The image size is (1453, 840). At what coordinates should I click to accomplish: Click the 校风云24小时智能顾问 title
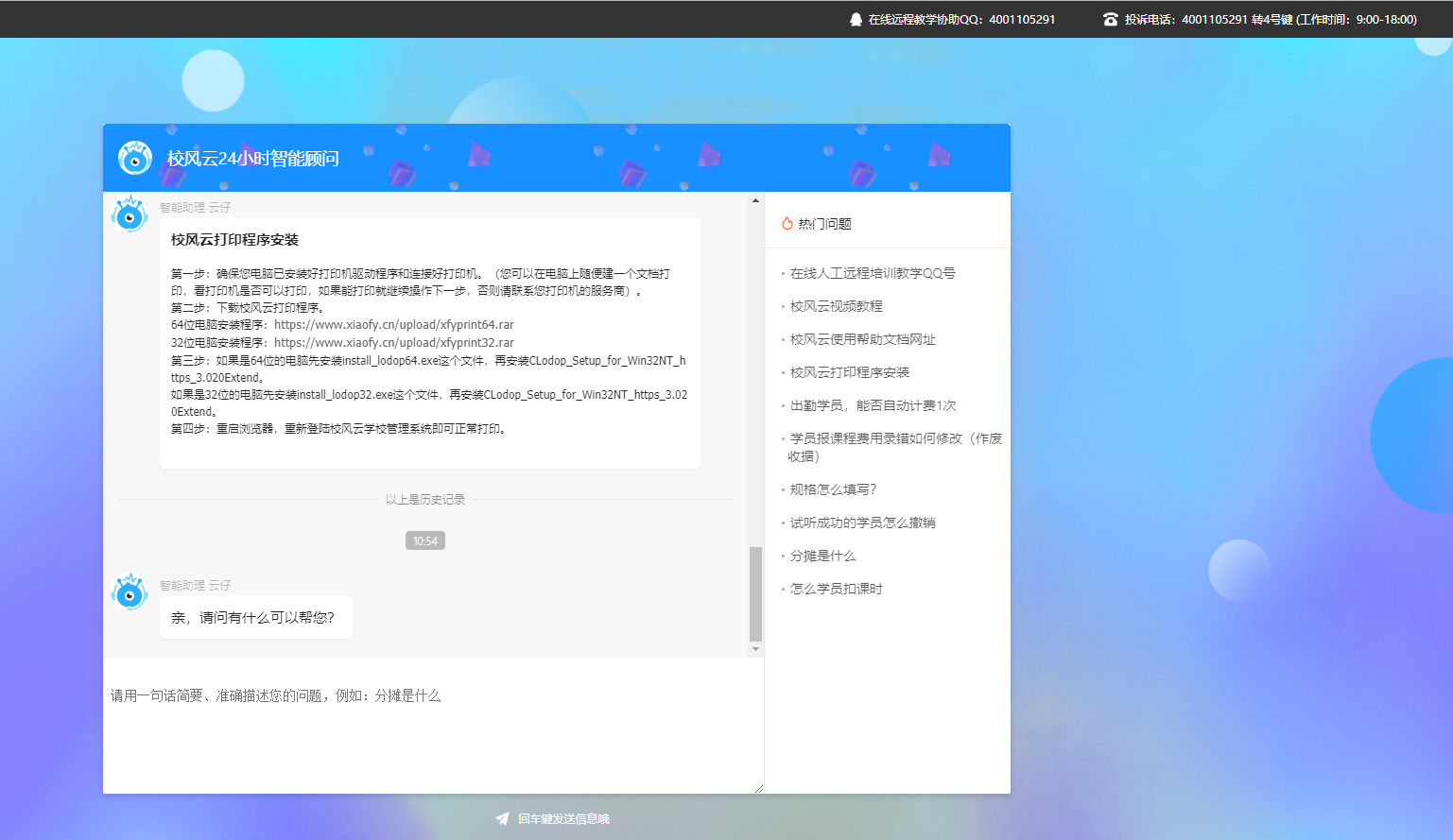(x=253, y=158)
